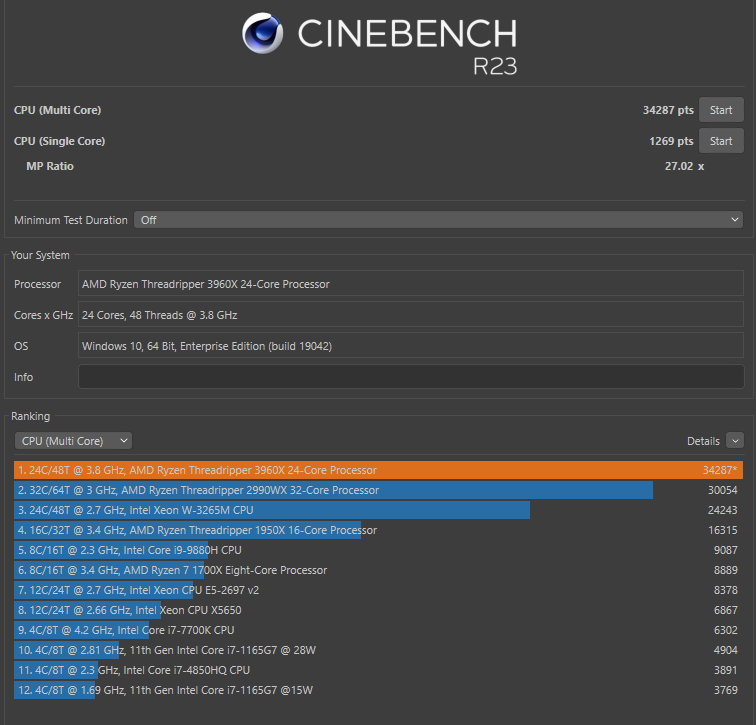Click the Details label in Ranking
This screenshot has height=725, width=756.
703,441
